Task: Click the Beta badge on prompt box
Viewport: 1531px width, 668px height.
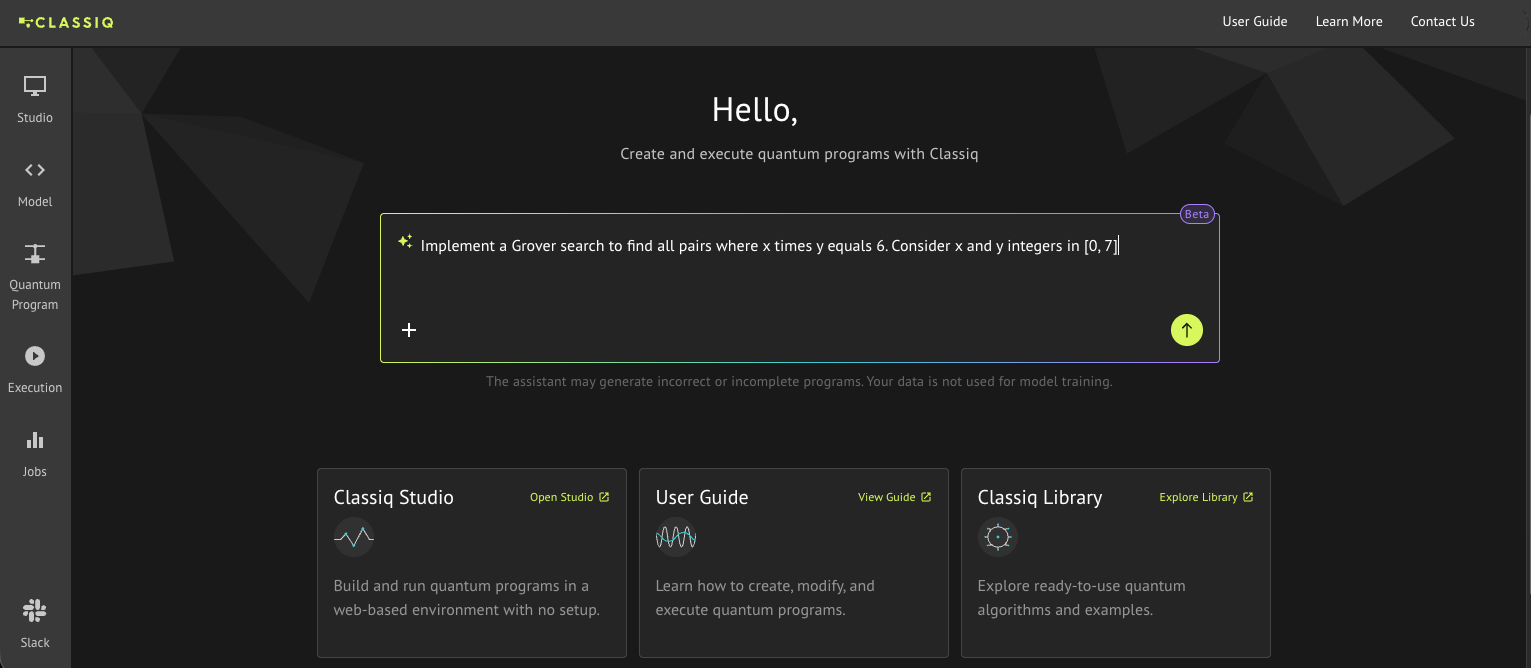Action: click(1197, 214)
